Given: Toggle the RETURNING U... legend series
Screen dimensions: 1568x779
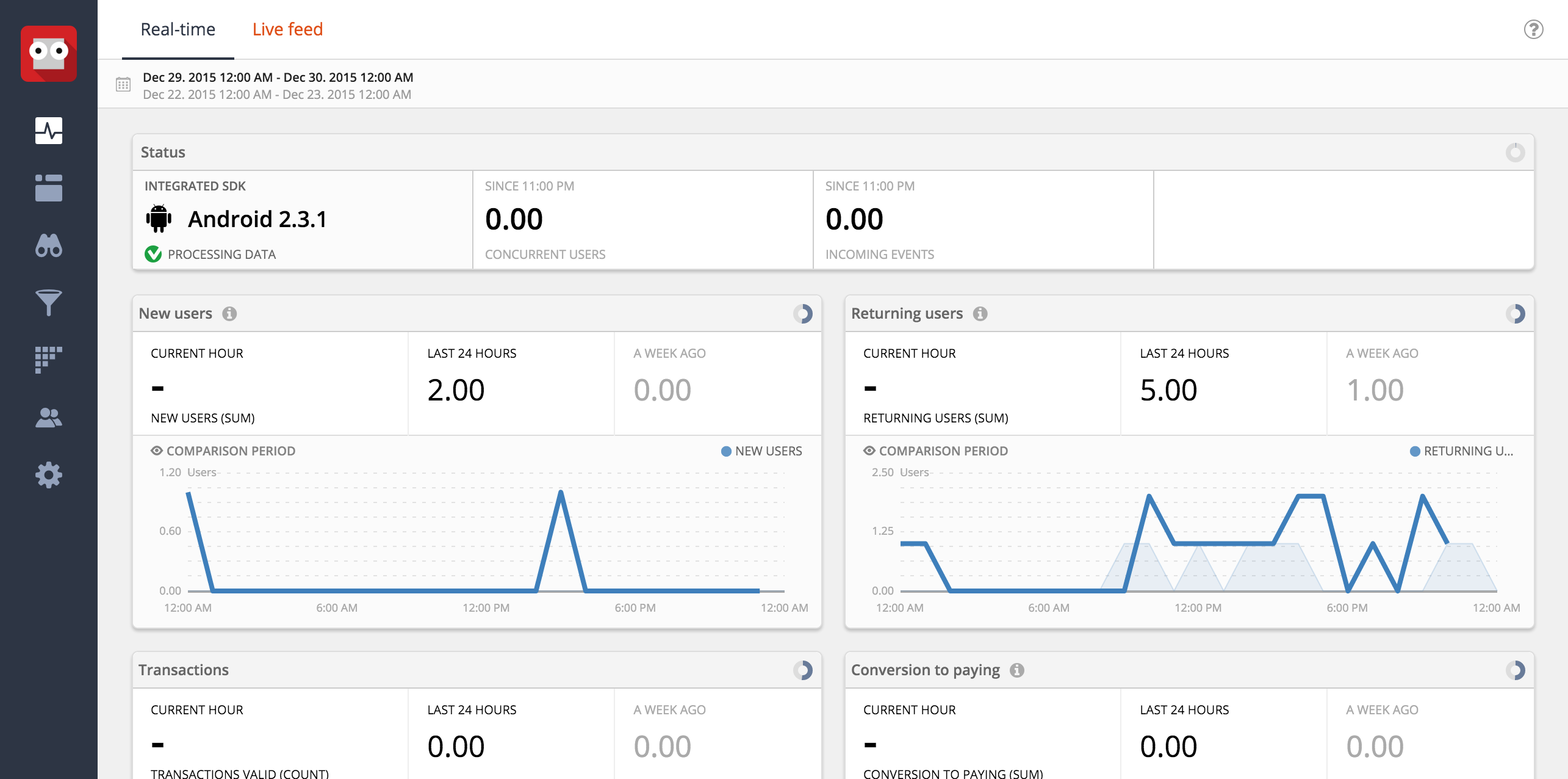Looking at the screenshot, I should pyautogui.click(x=1462, y=451).
